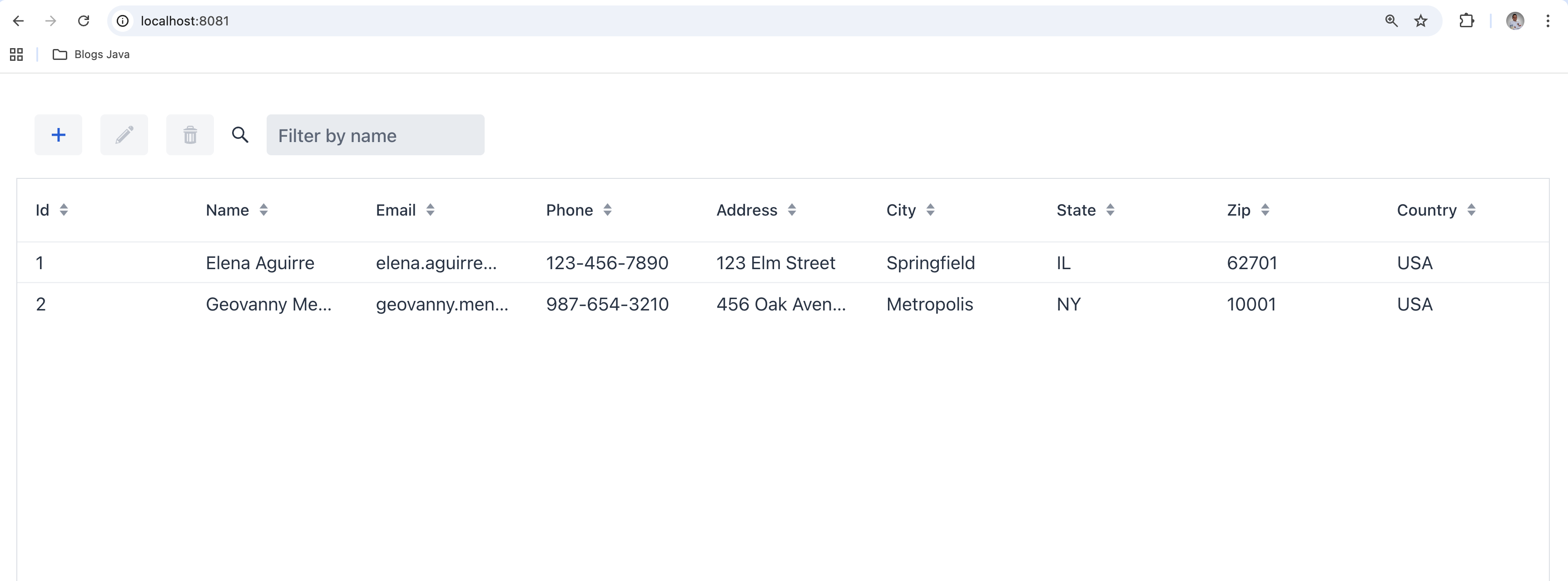Image resolution: width=1568 pixels, height=581 pixels.
Task: Open the apps grid in bookmarks bar
Action: (x=16, y=55)
